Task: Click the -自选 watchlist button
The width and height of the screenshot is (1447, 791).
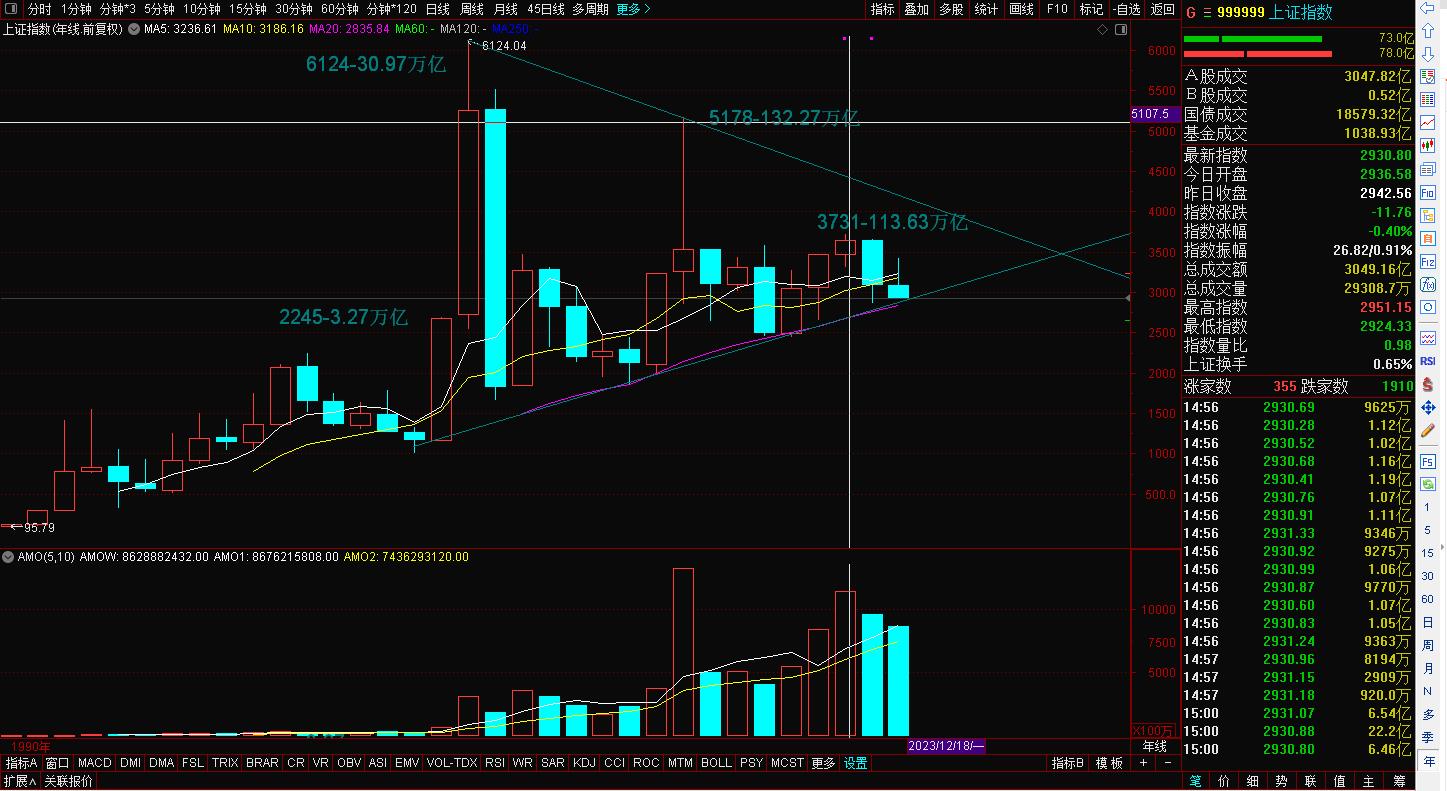Action: tap(1126, 9)
